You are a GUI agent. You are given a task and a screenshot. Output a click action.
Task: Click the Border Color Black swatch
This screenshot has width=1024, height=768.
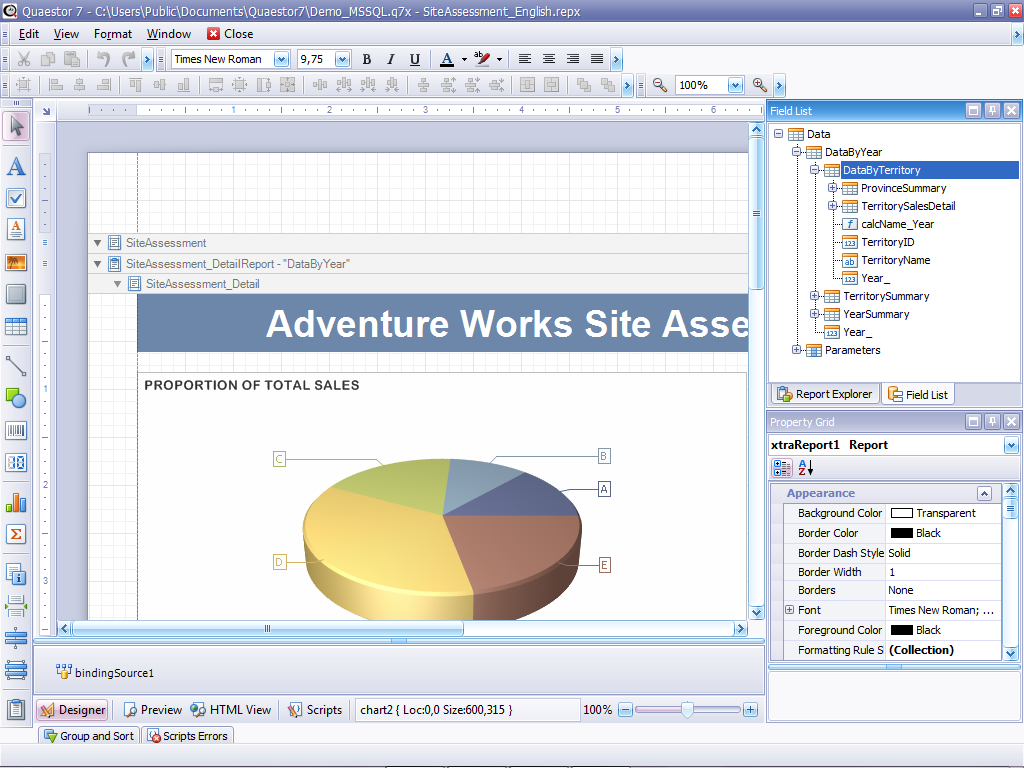[901, 533]
